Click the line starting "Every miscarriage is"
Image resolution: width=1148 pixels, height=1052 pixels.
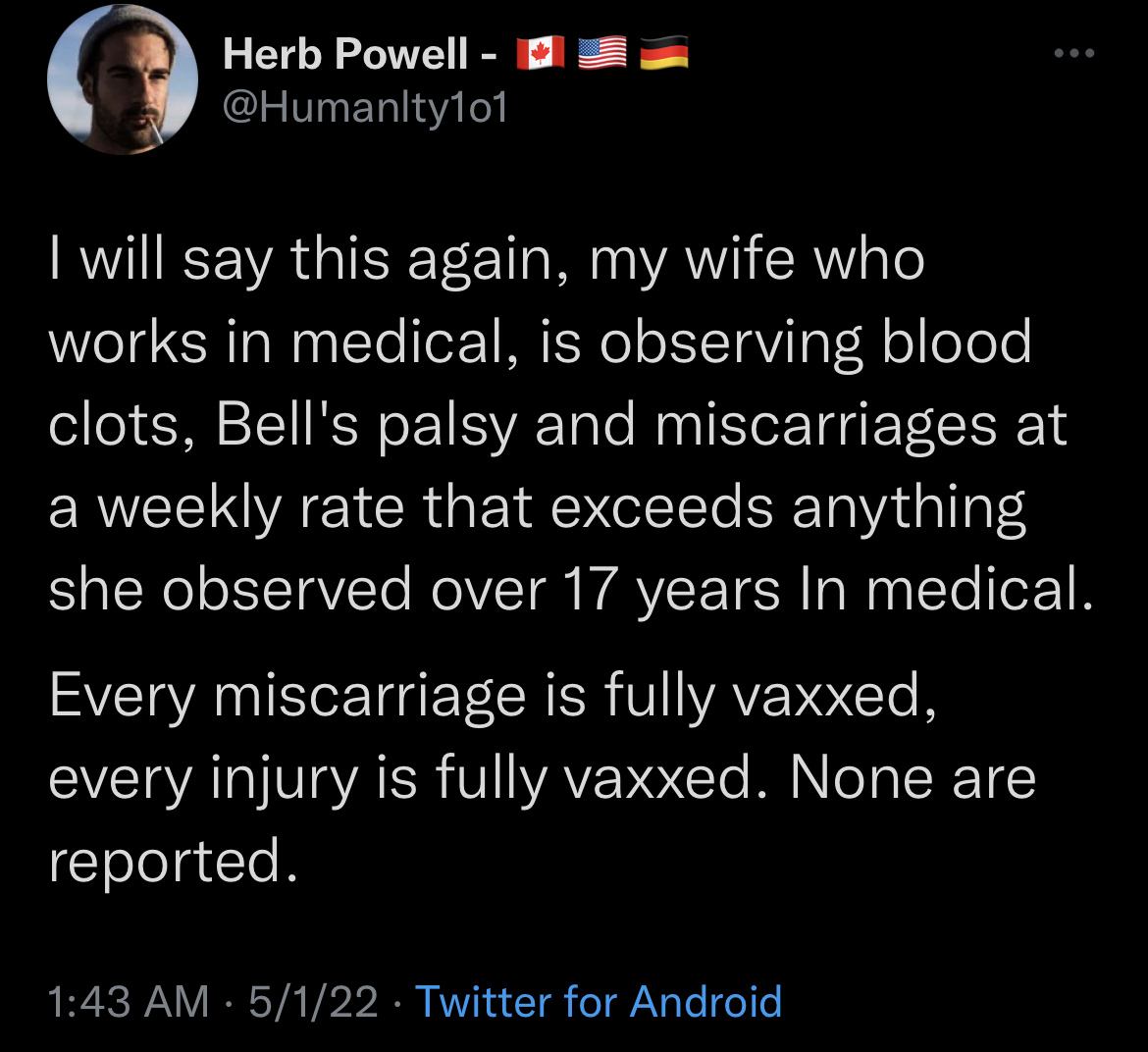[x=491, y=697]
